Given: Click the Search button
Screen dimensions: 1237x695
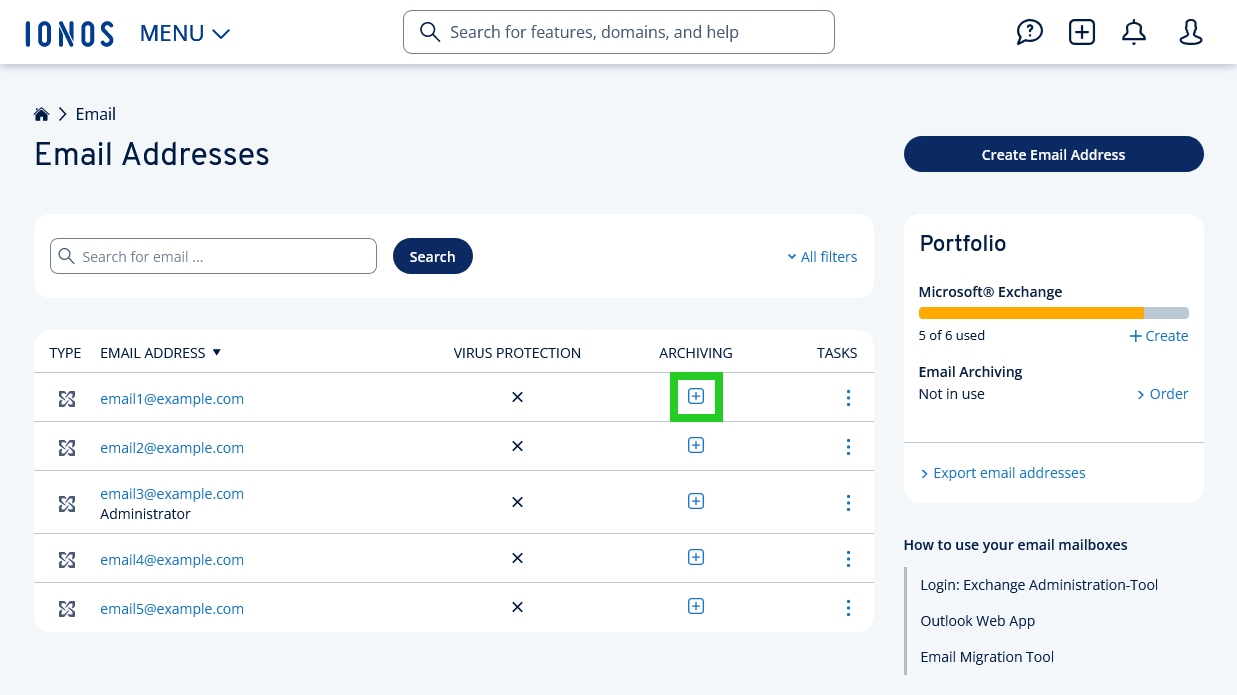Looking at the screenshot, I should click(432, 257).
